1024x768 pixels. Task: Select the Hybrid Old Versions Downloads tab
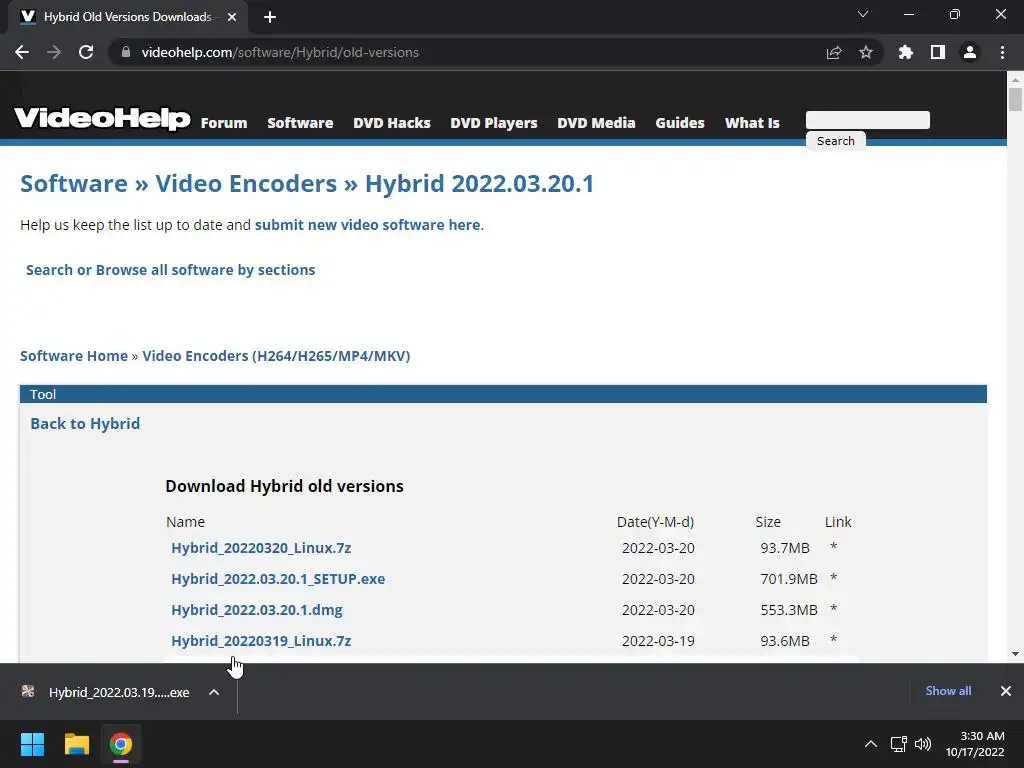[127, 17]
